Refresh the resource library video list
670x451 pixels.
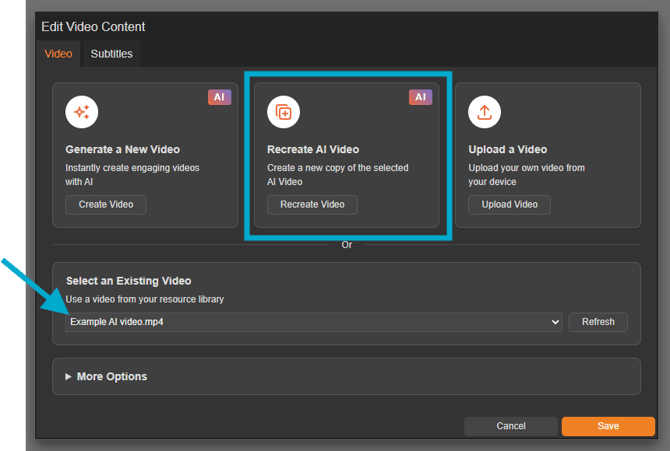pyautogui.click(x=598, y=322)
